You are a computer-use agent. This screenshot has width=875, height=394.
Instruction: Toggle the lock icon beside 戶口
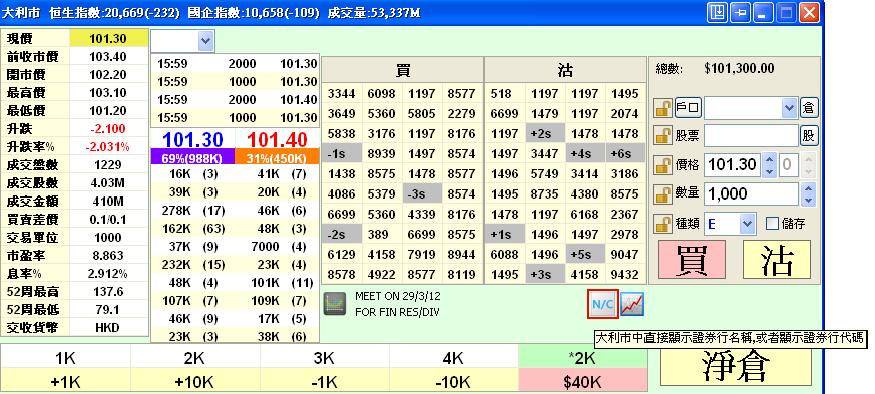click(x=663, y=108)
